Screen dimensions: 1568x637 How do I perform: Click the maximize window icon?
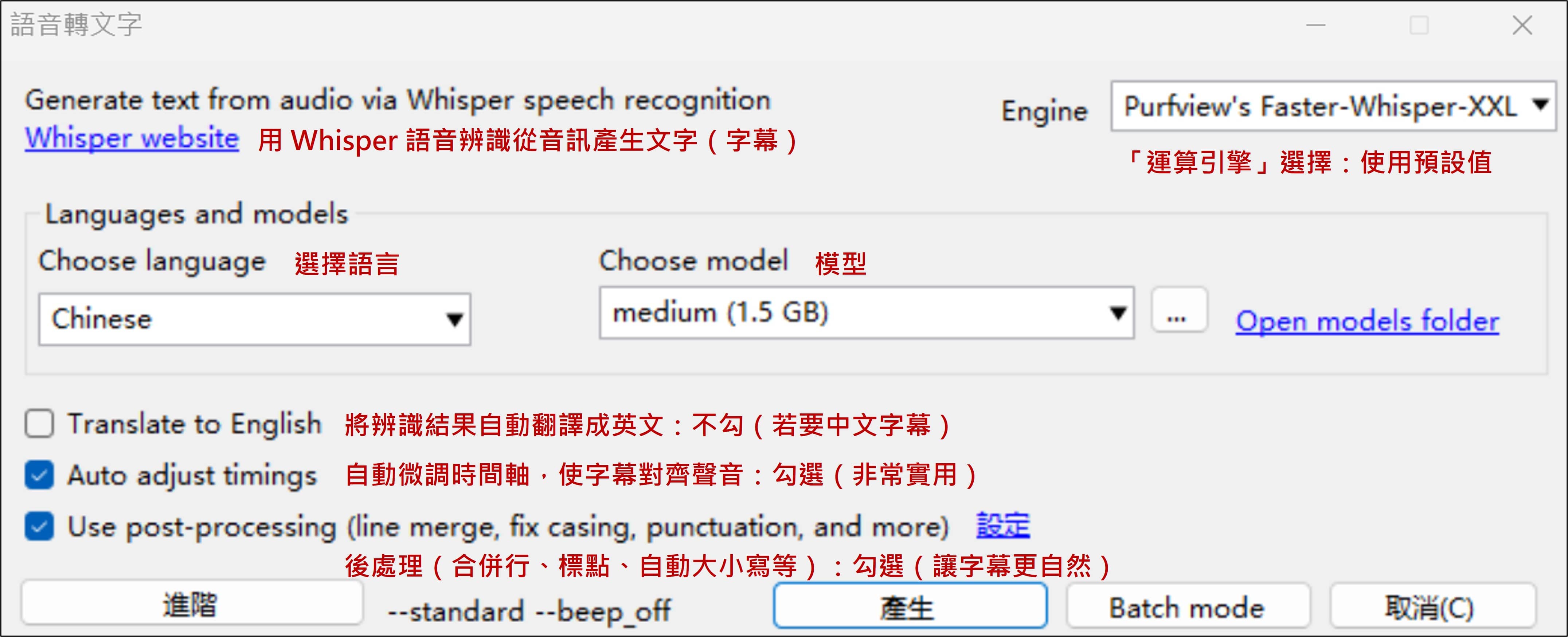[1419, 25]
